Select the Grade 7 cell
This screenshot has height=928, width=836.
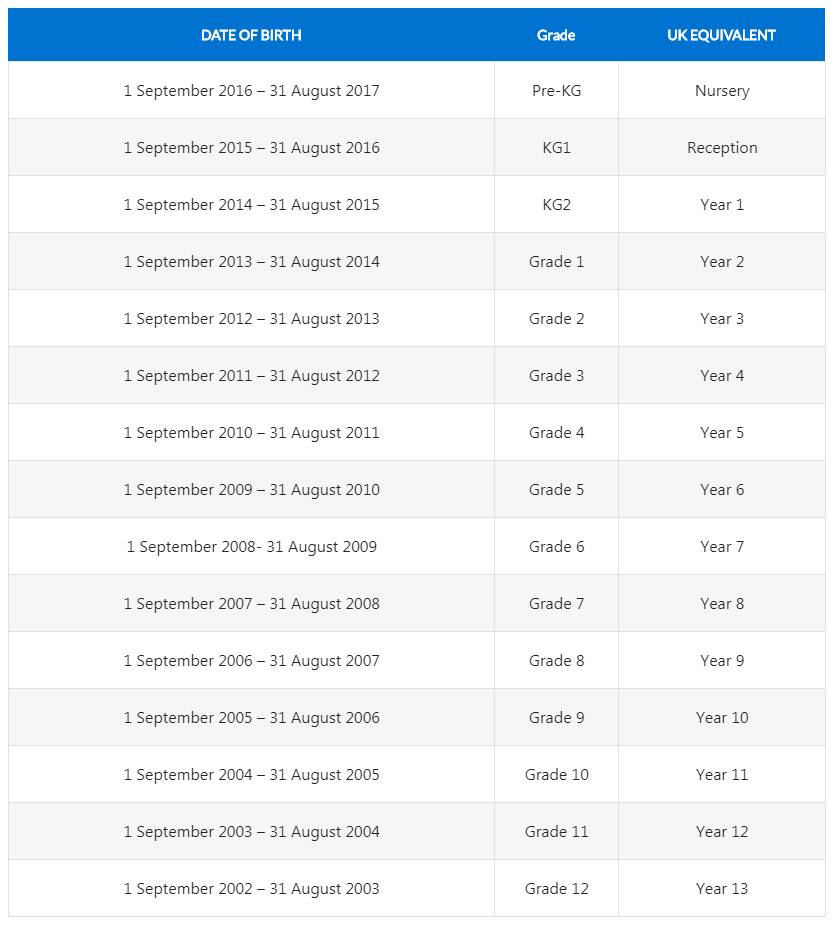(x=556, y=604)
